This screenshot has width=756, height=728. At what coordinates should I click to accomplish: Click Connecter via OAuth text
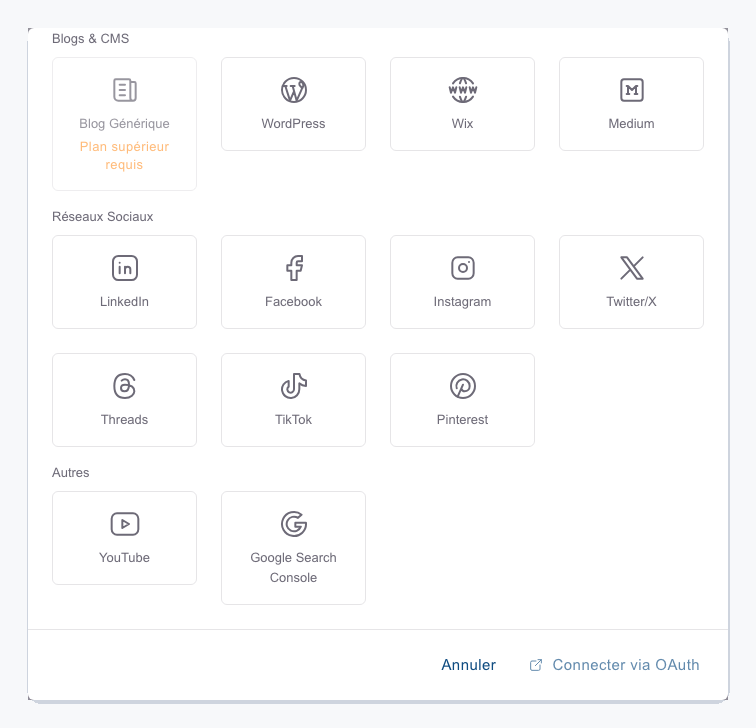click(626, 665)
